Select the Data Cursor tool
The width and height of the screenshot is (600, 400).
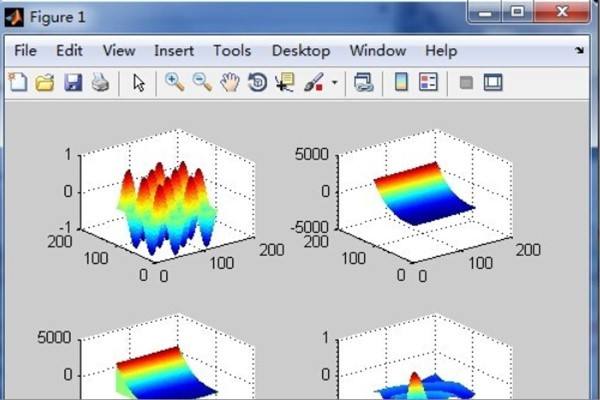pyautogui.click(x=285, y=82)
